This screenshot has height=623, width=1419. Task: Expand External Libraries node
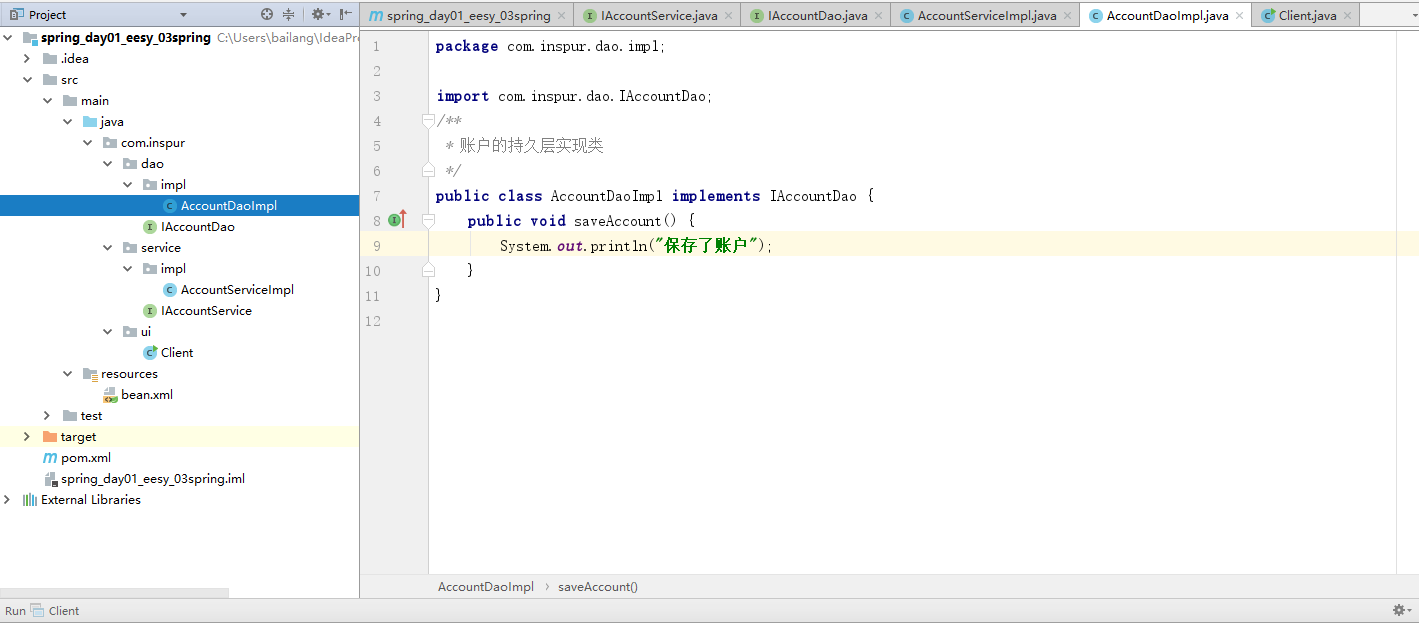(8, 500)
